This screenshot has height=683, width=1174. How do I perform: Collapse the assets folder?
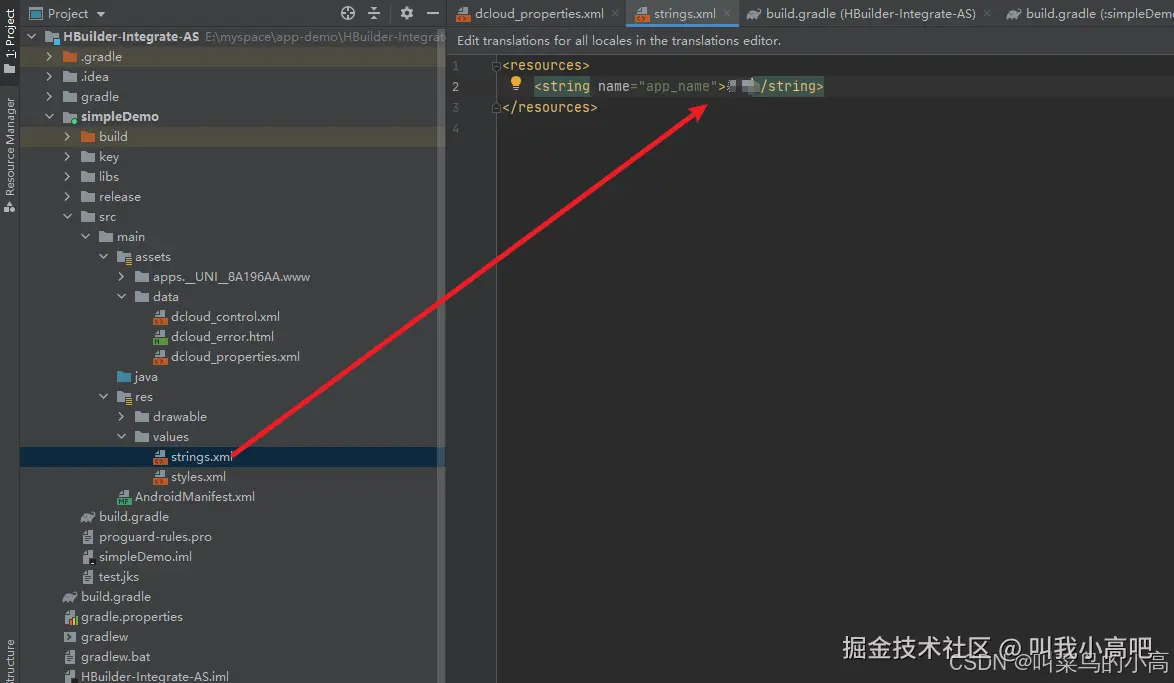pos(103,257)
